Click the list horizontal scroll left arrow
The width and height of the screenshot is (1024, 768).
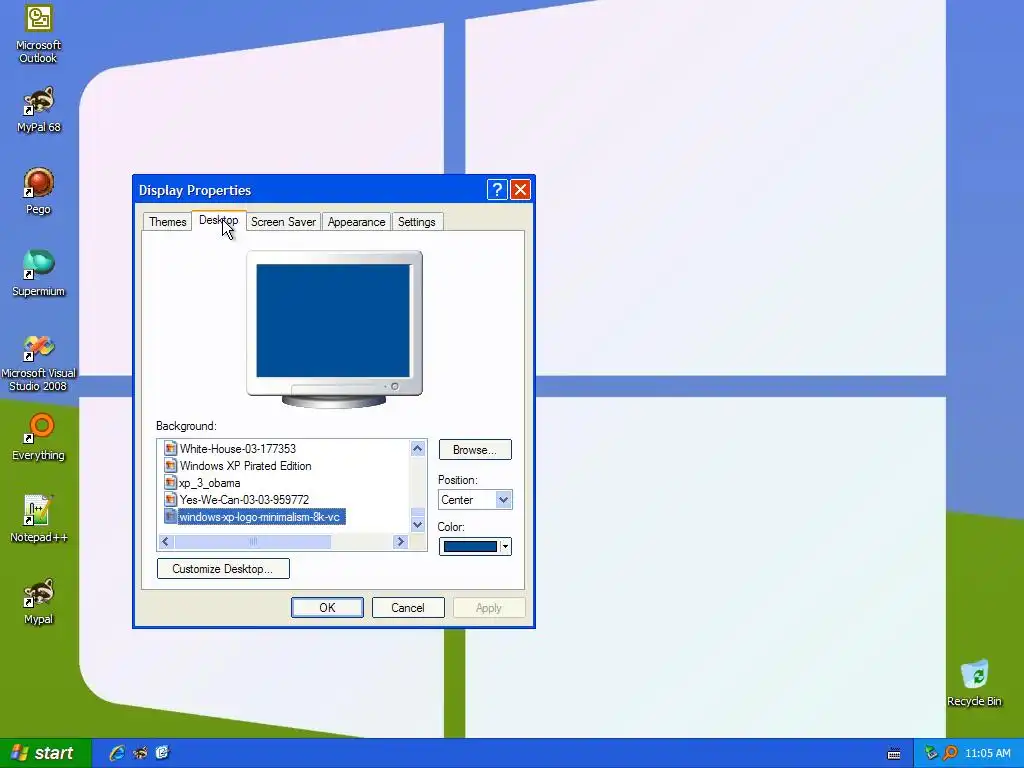pos(165,541)
